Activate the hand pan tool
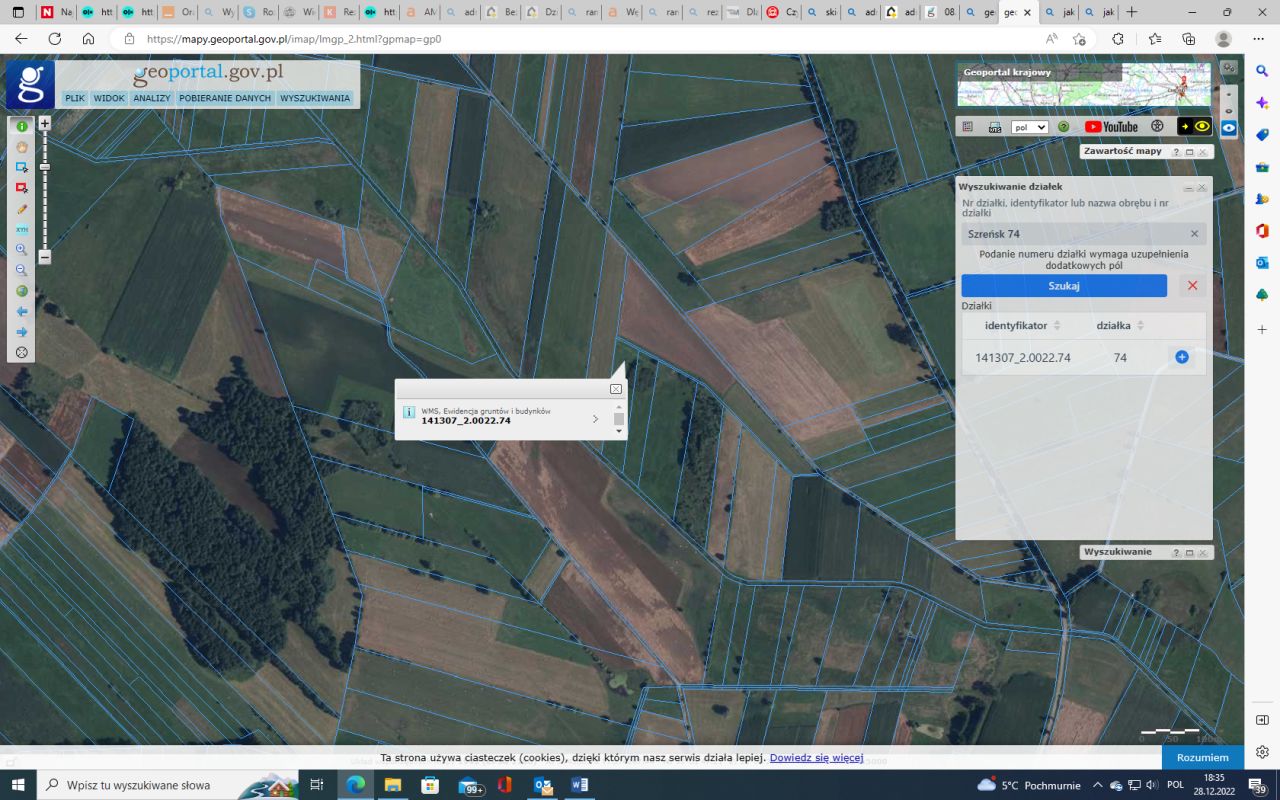This screenshot has height=800, width=1280. pyautogui.click(x=21, y=147)
